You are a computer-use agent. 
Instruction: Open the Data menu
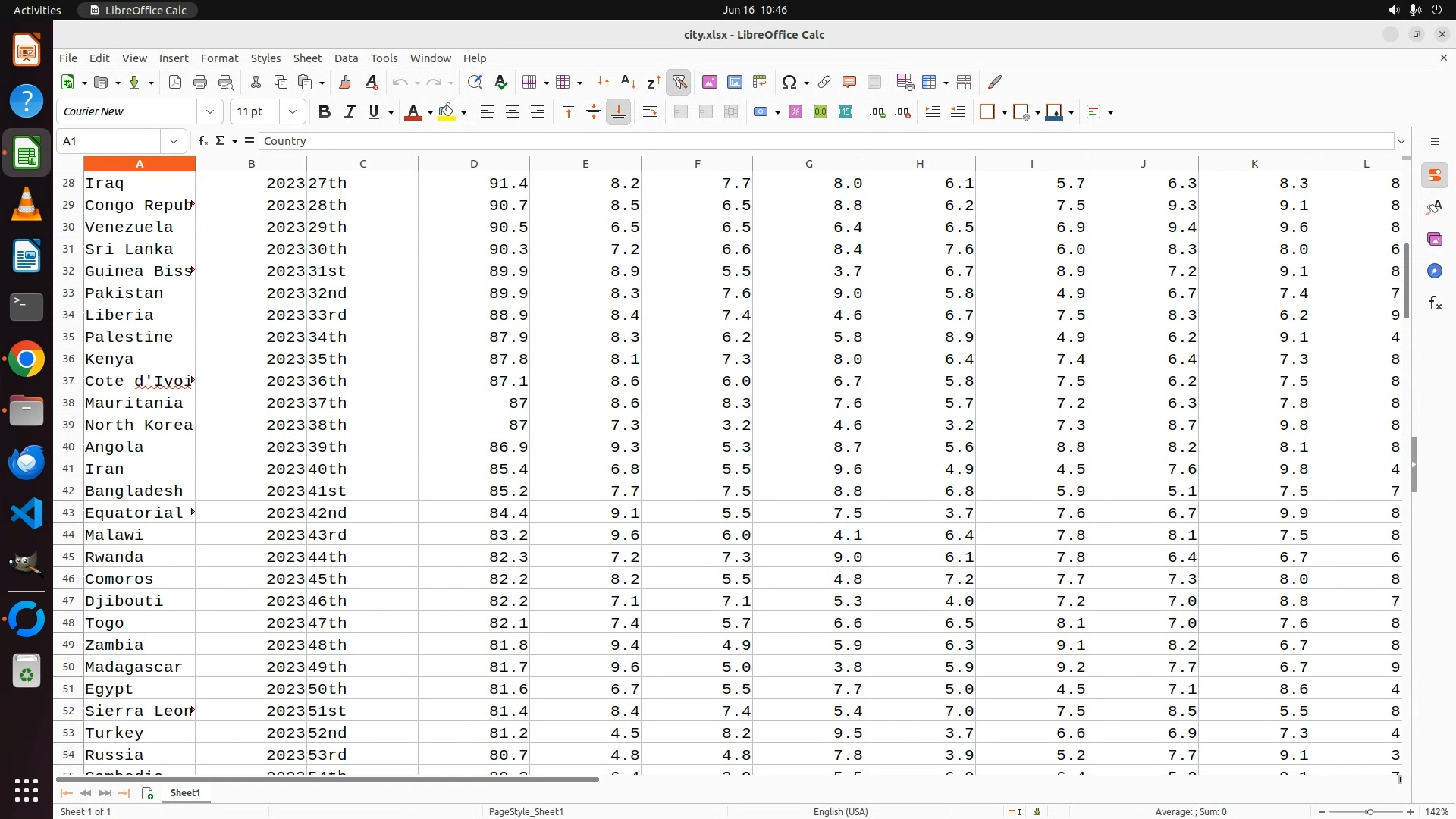[346, 58]
